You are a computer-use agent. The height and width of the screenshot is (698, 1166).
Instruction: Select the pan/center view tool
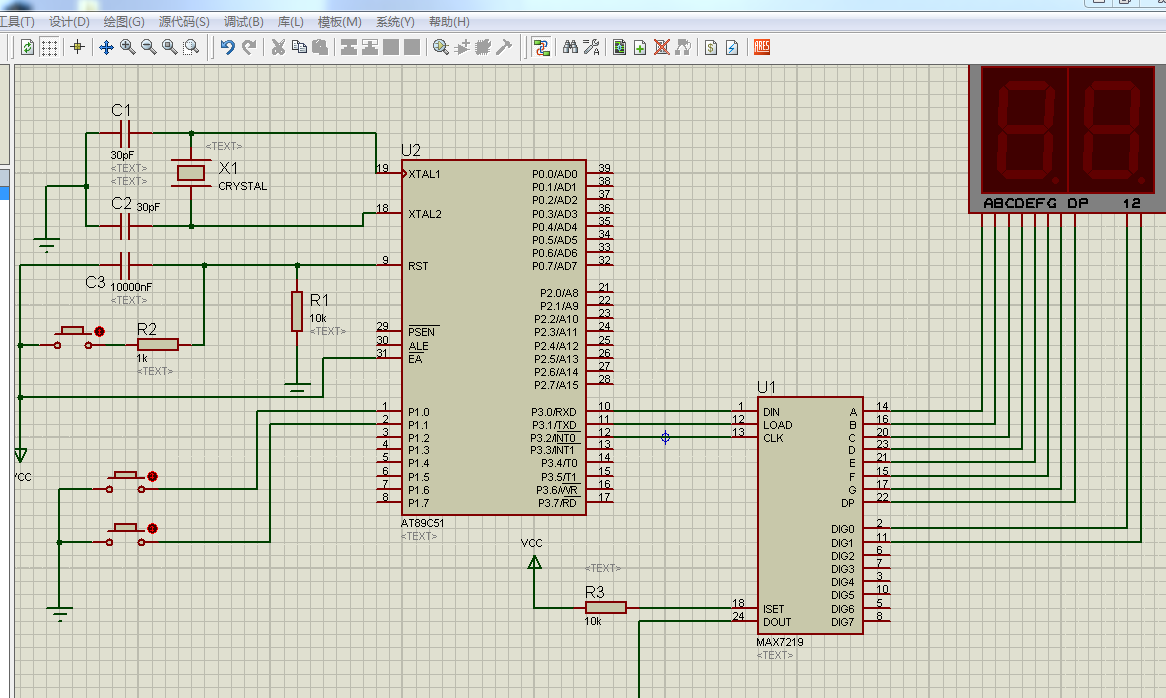(106, 48)
